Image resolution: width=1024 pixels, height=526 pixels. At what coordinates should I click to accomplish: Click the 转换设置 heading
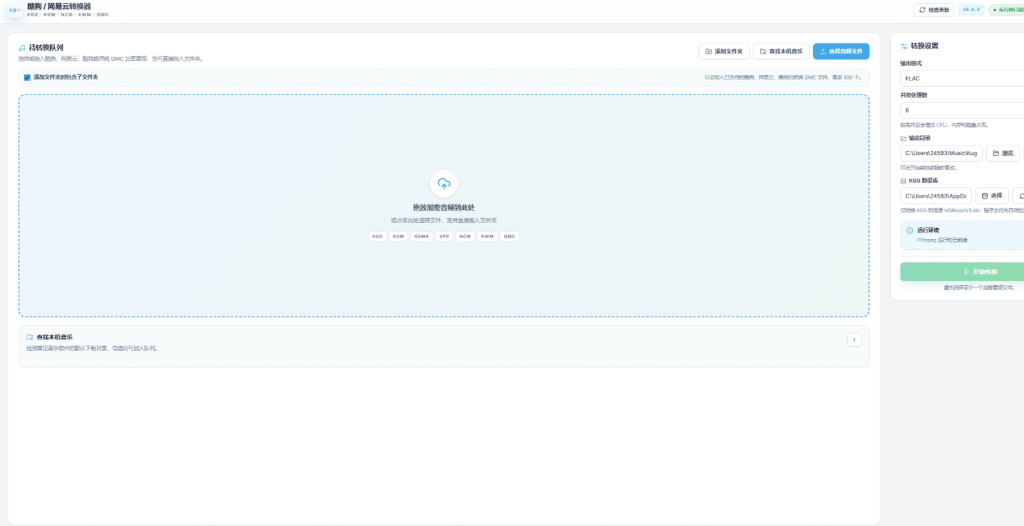(924, 46)
